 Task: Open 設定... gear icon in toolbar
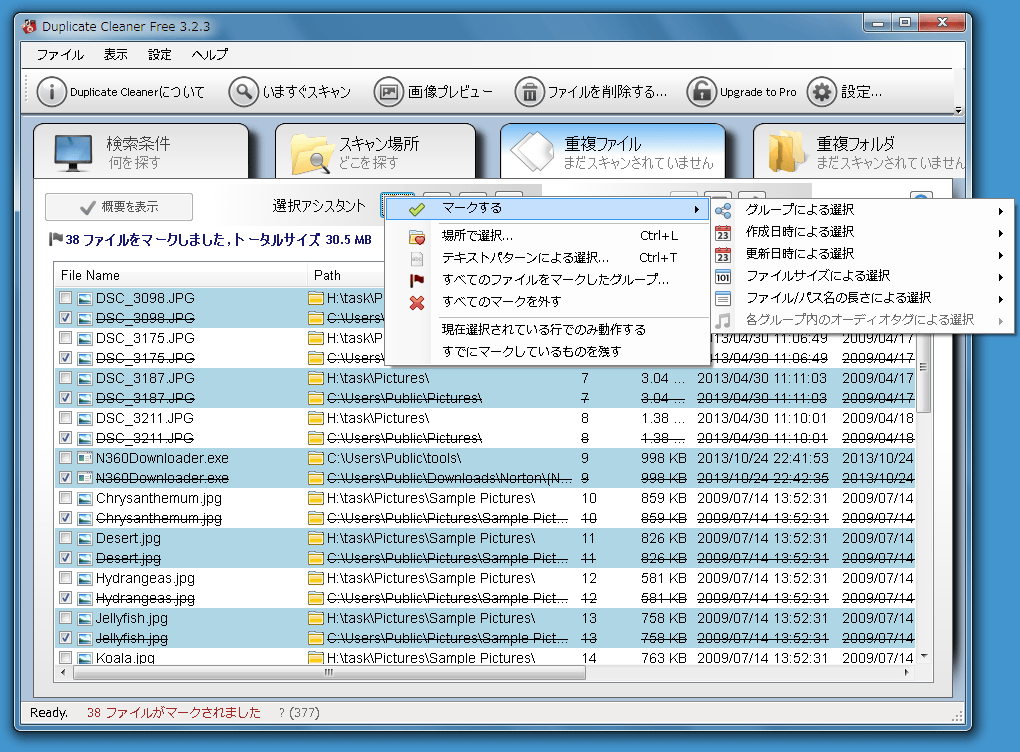822,92
